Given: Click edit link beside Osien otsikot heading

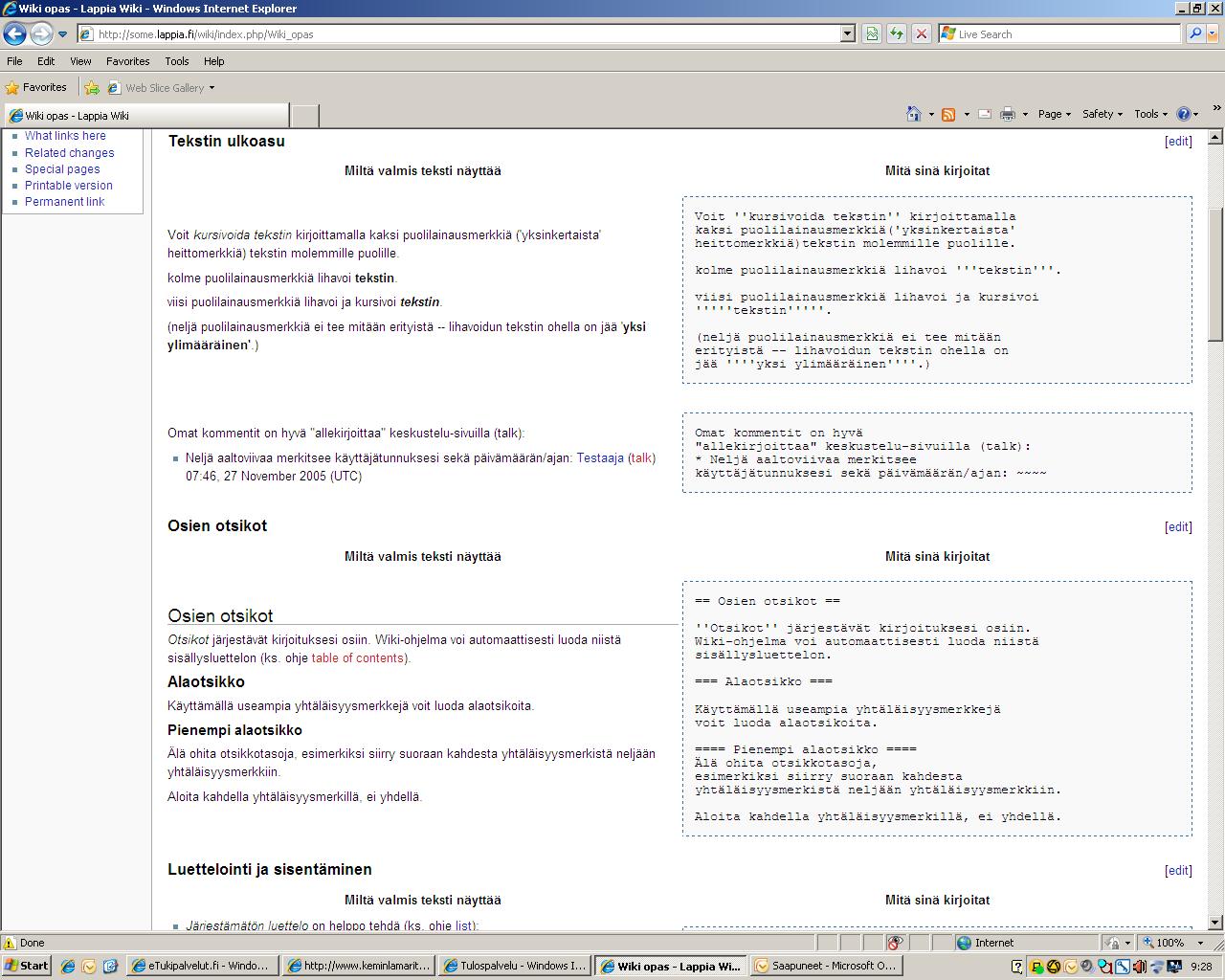Looking at the screenshot, I should 1178,527.
